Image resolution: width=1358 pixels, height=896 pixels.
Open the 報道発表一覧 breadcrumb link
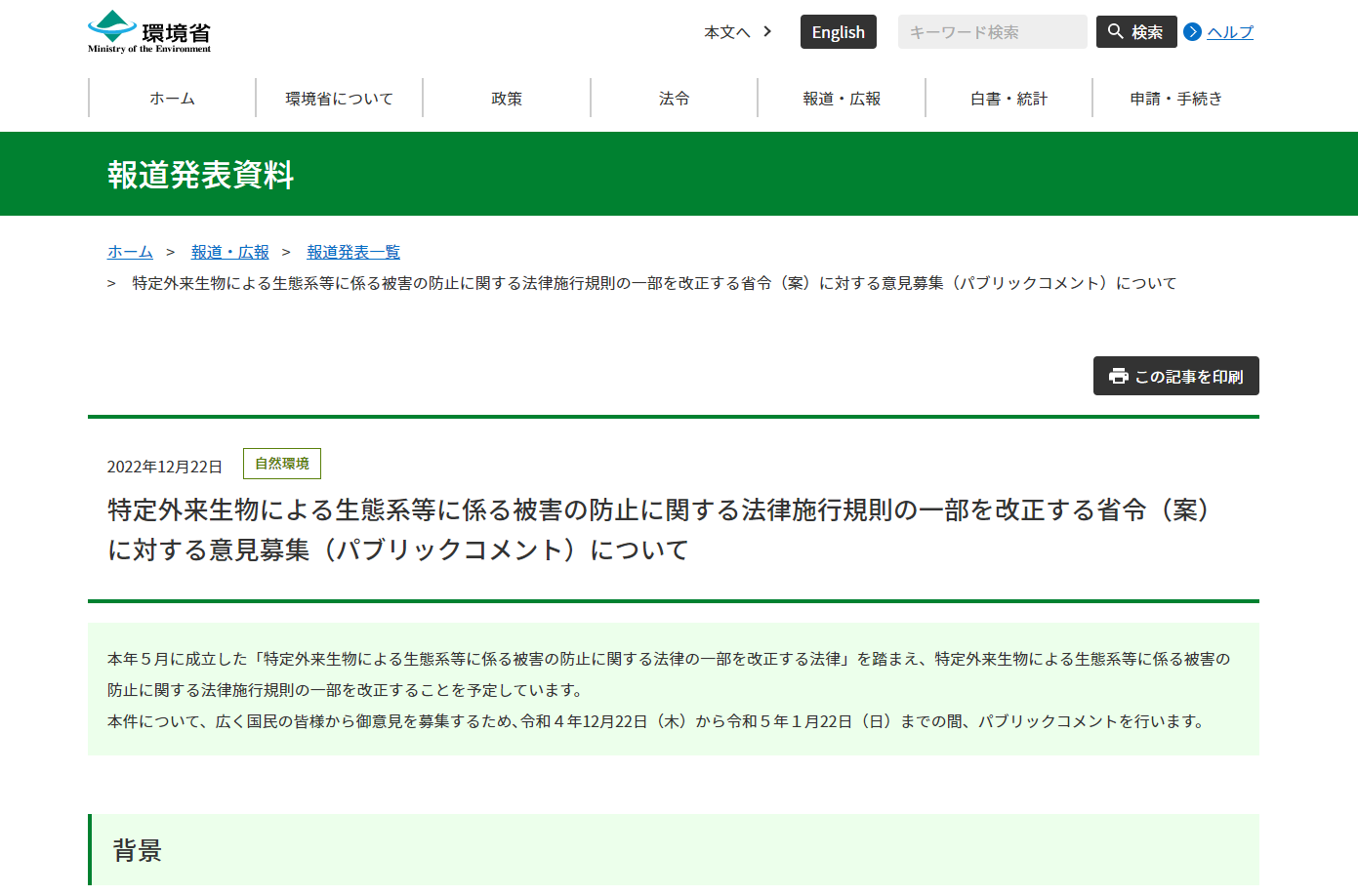pyautogui.click(x=353, y=252)
